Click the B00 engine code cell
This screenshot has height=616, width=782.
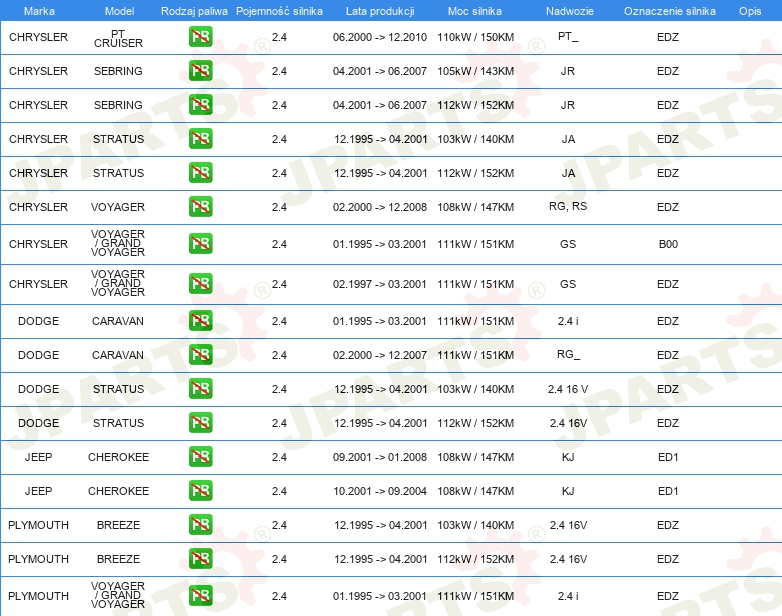point(668,244)
